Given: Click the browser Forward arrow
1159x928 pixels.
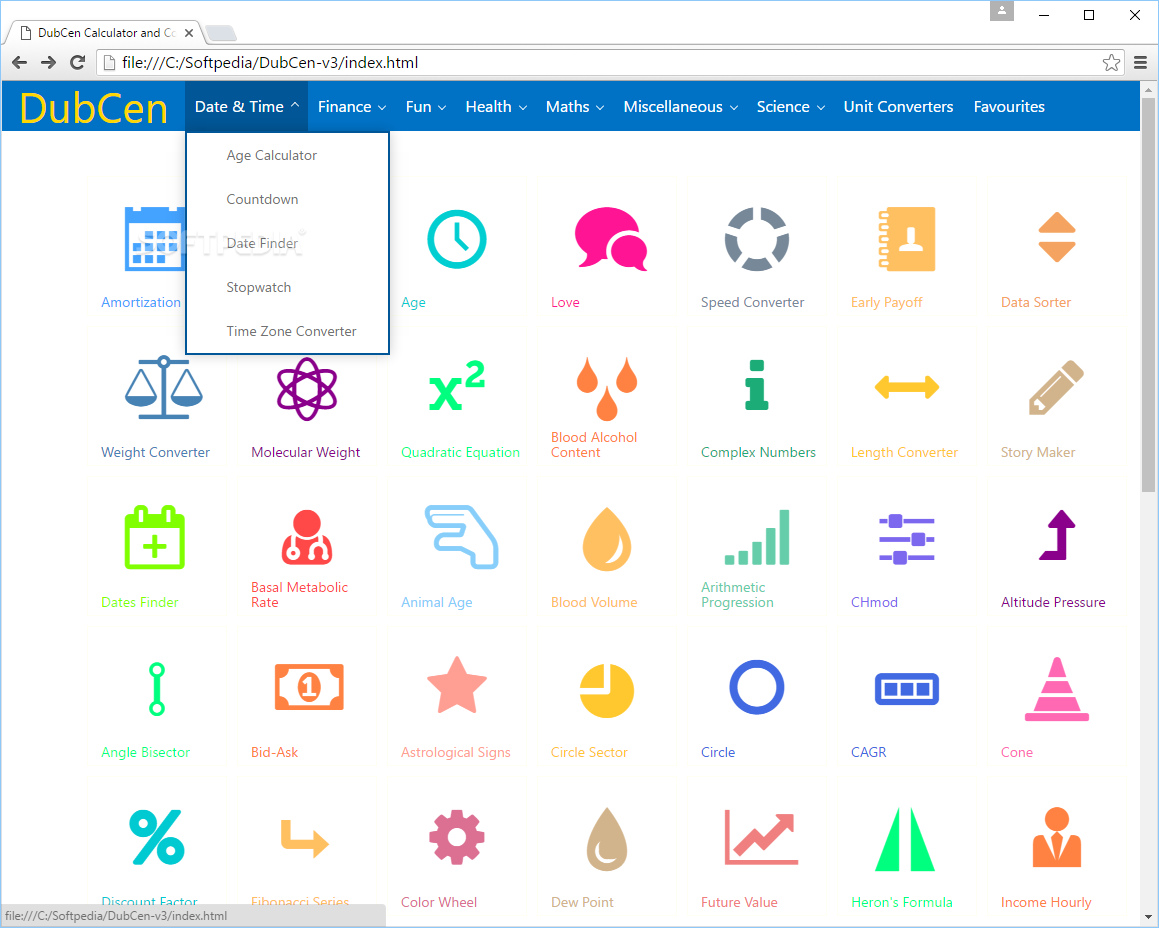Looking at the screenshot, I should [x=48, y=63].
